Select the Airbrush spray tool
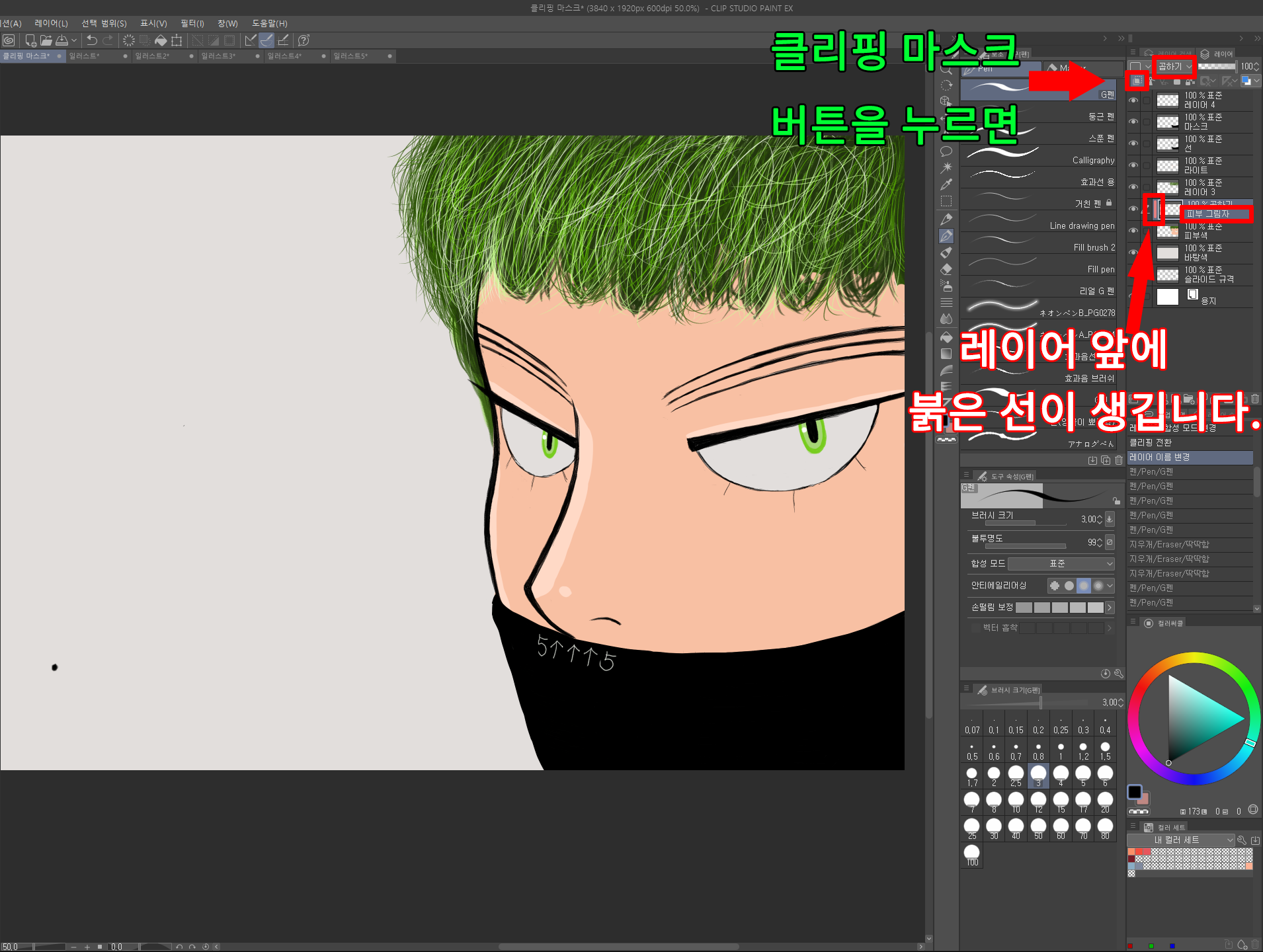 point(946,286)
